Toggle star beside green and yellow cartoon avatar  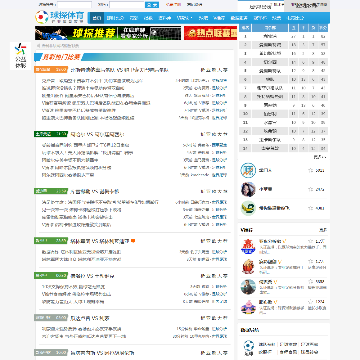(x=311, y=208)
